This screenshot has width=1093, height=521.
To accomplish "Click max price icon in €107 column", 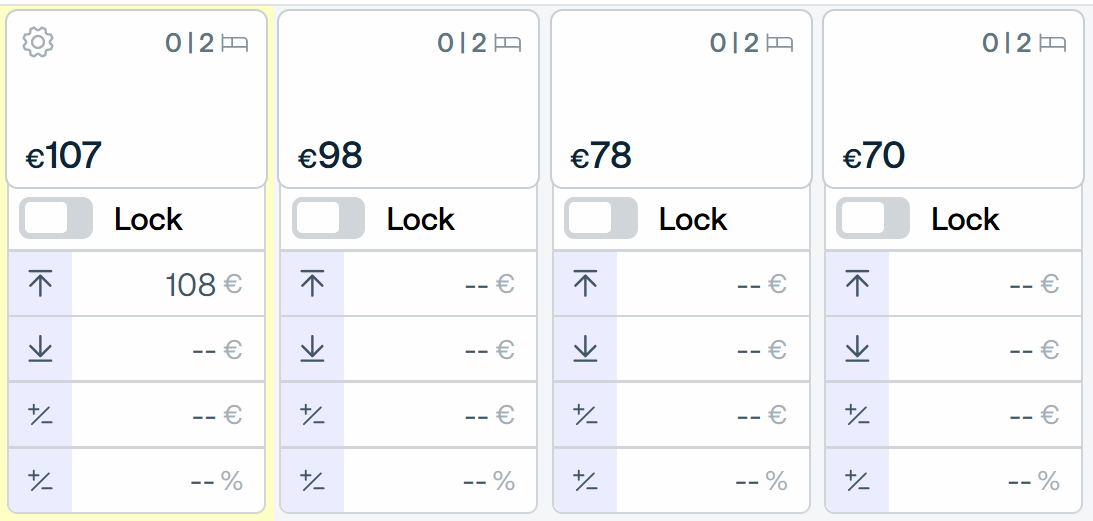I will (40, 284).
